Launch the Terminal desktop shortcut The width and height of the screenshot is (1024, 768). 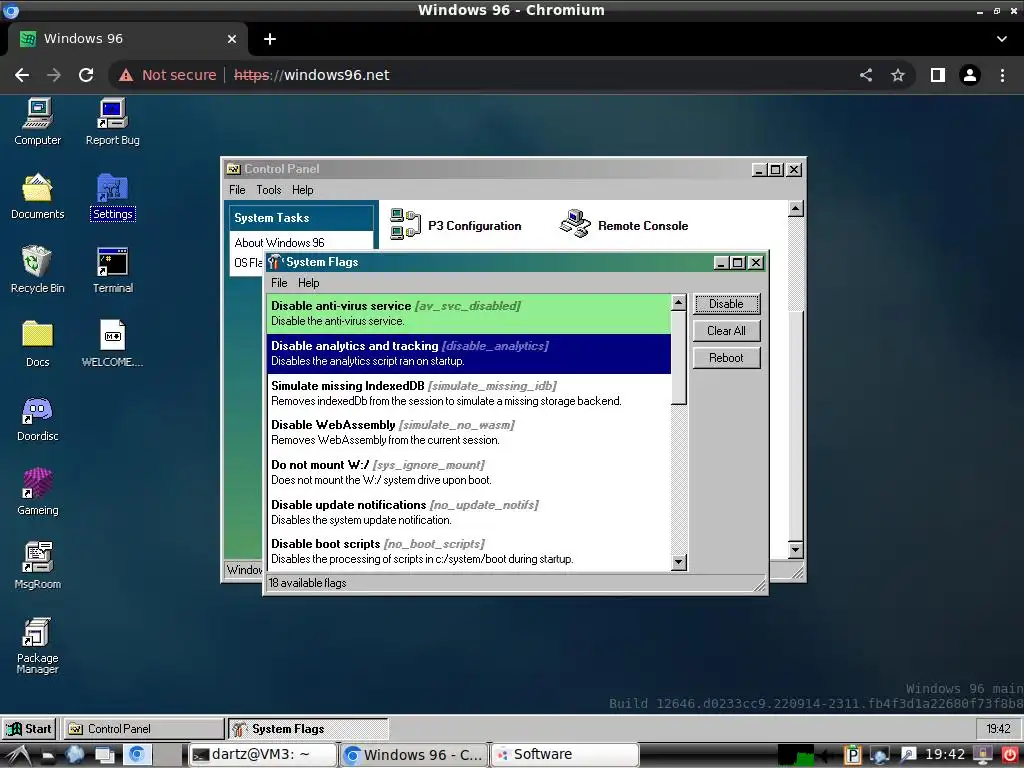pyautogui.click(x=112, y=270)
